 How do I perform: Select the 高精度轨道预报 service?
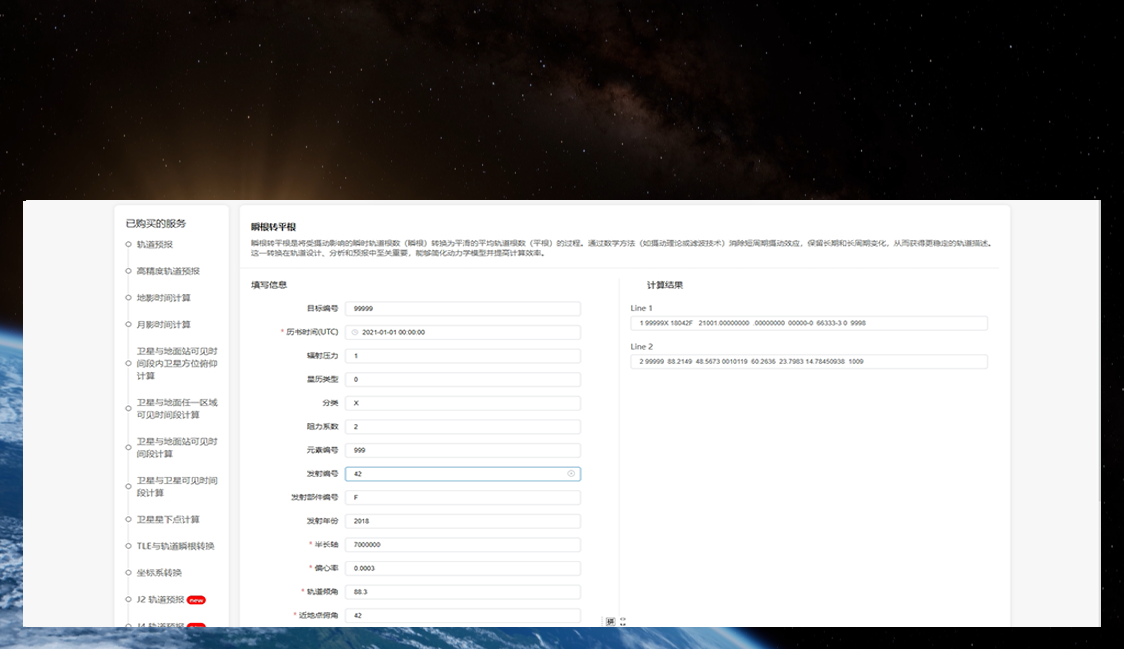point(167,269)
